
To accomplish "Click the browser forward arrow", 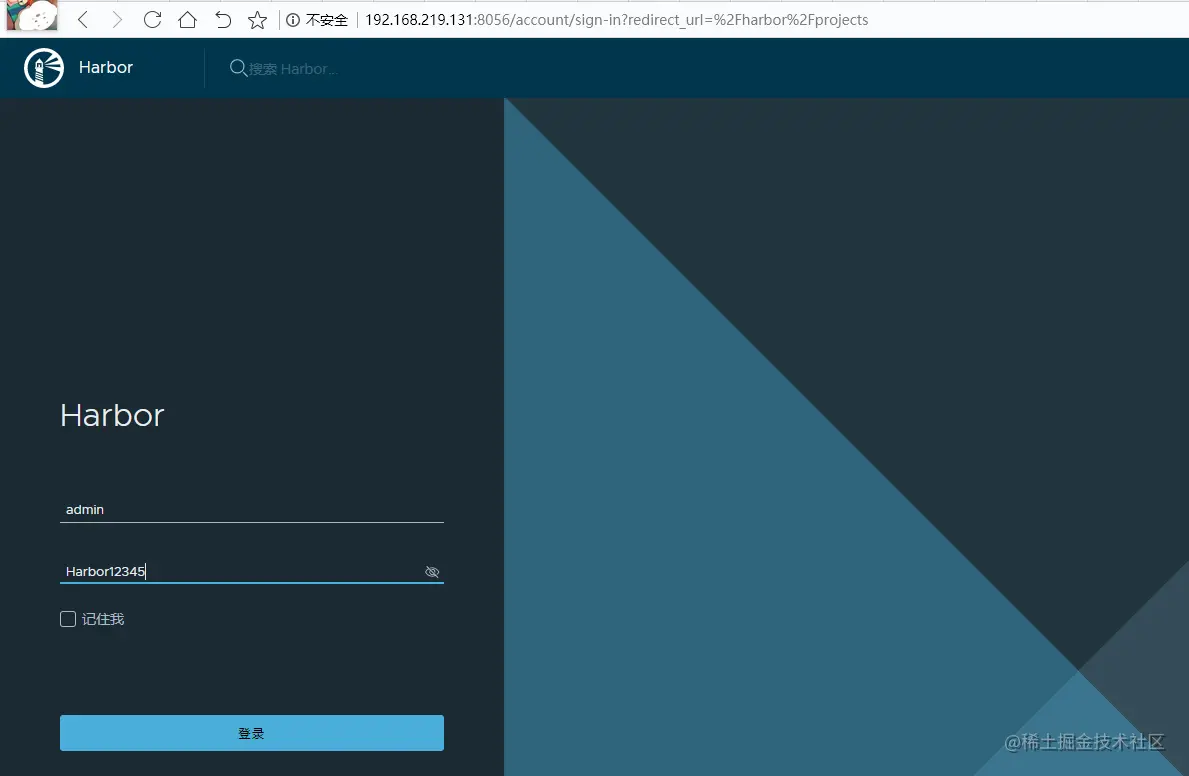I will 117,20.
